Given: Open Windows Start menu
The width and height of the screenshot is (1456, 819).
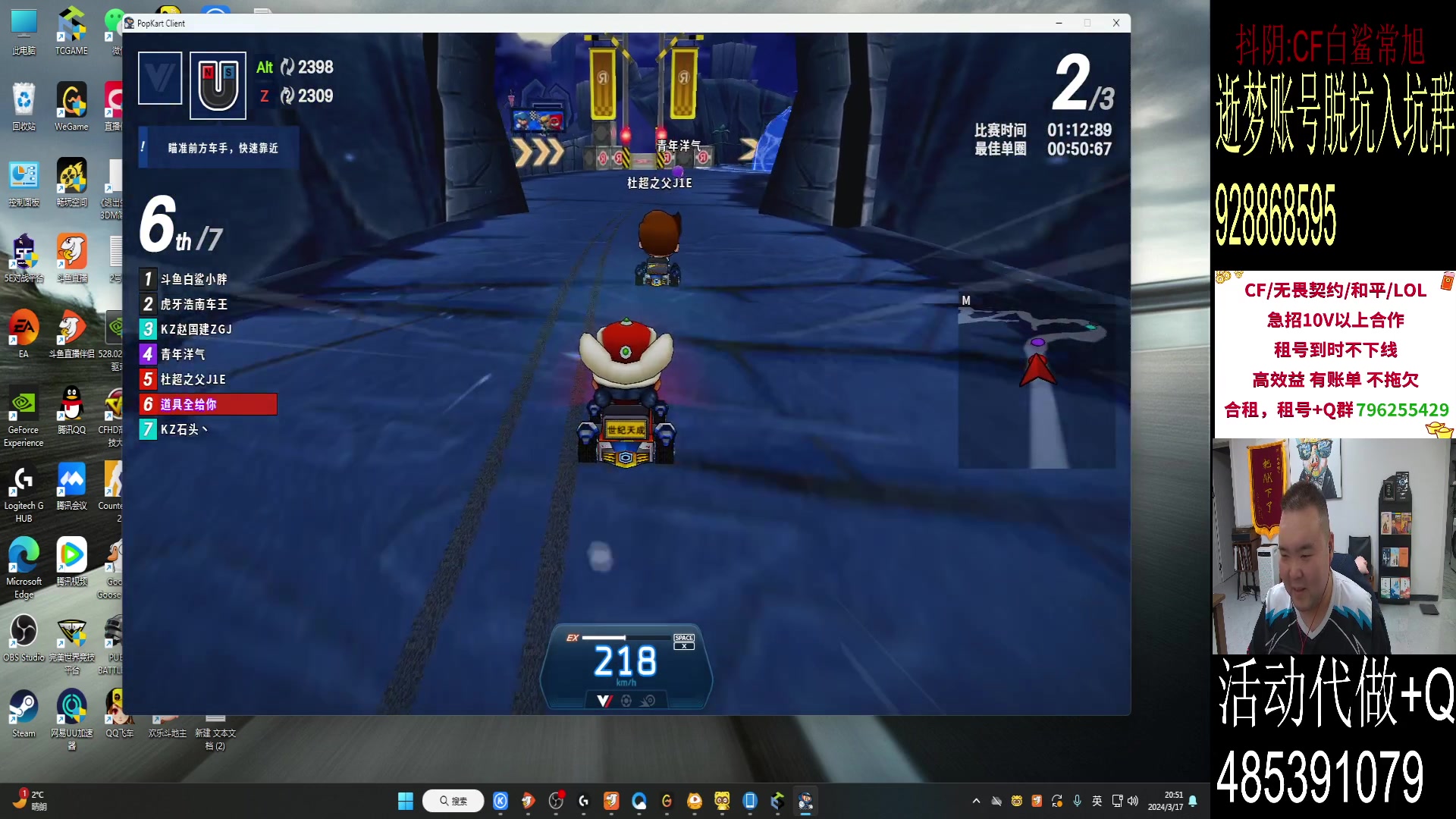Looking at the screenshot, I should click(x=406, y=801).
